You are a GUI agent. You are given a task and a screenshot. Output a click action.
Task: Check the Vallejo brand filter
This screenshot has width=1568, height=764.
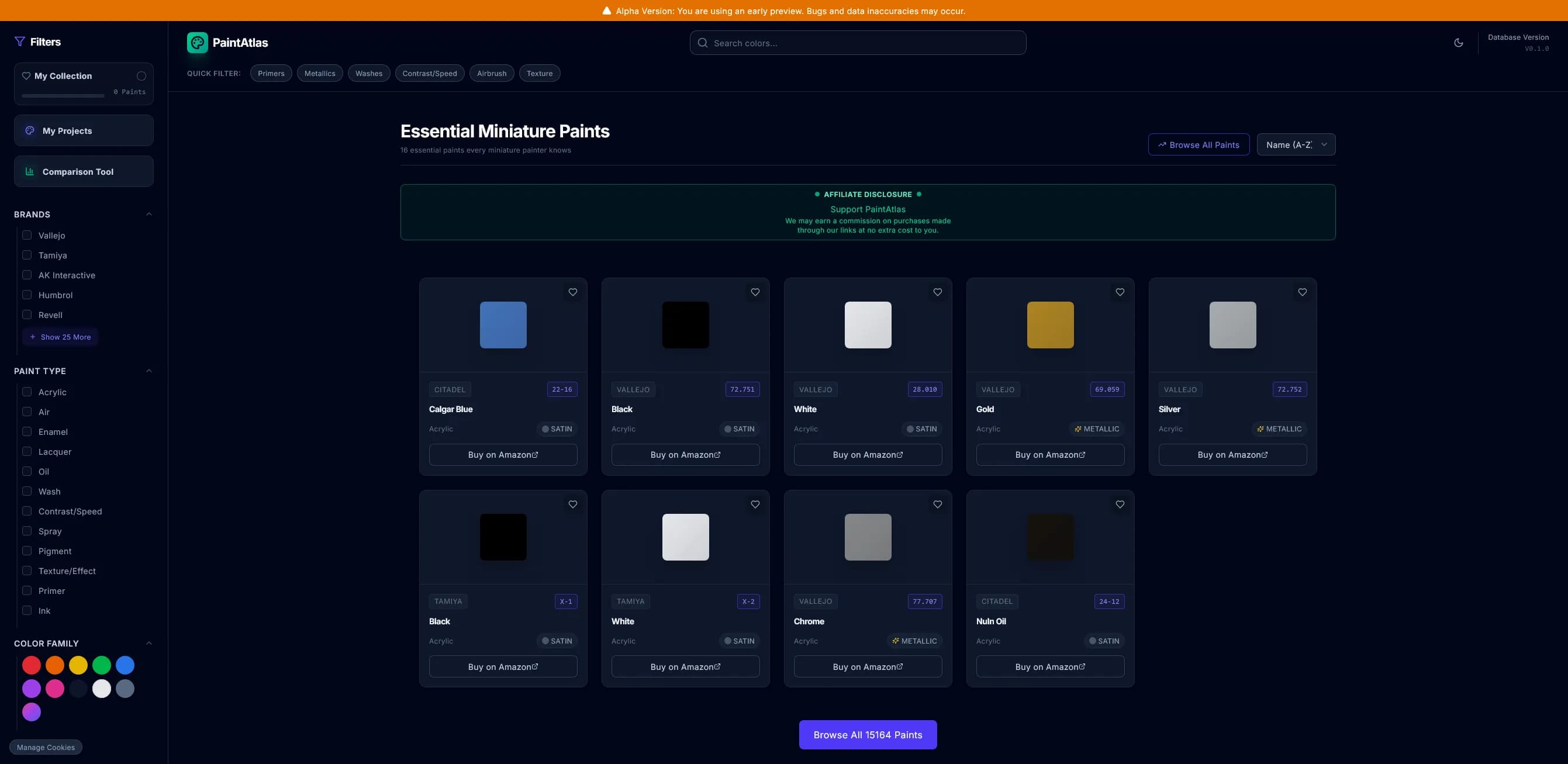[27, 235]
